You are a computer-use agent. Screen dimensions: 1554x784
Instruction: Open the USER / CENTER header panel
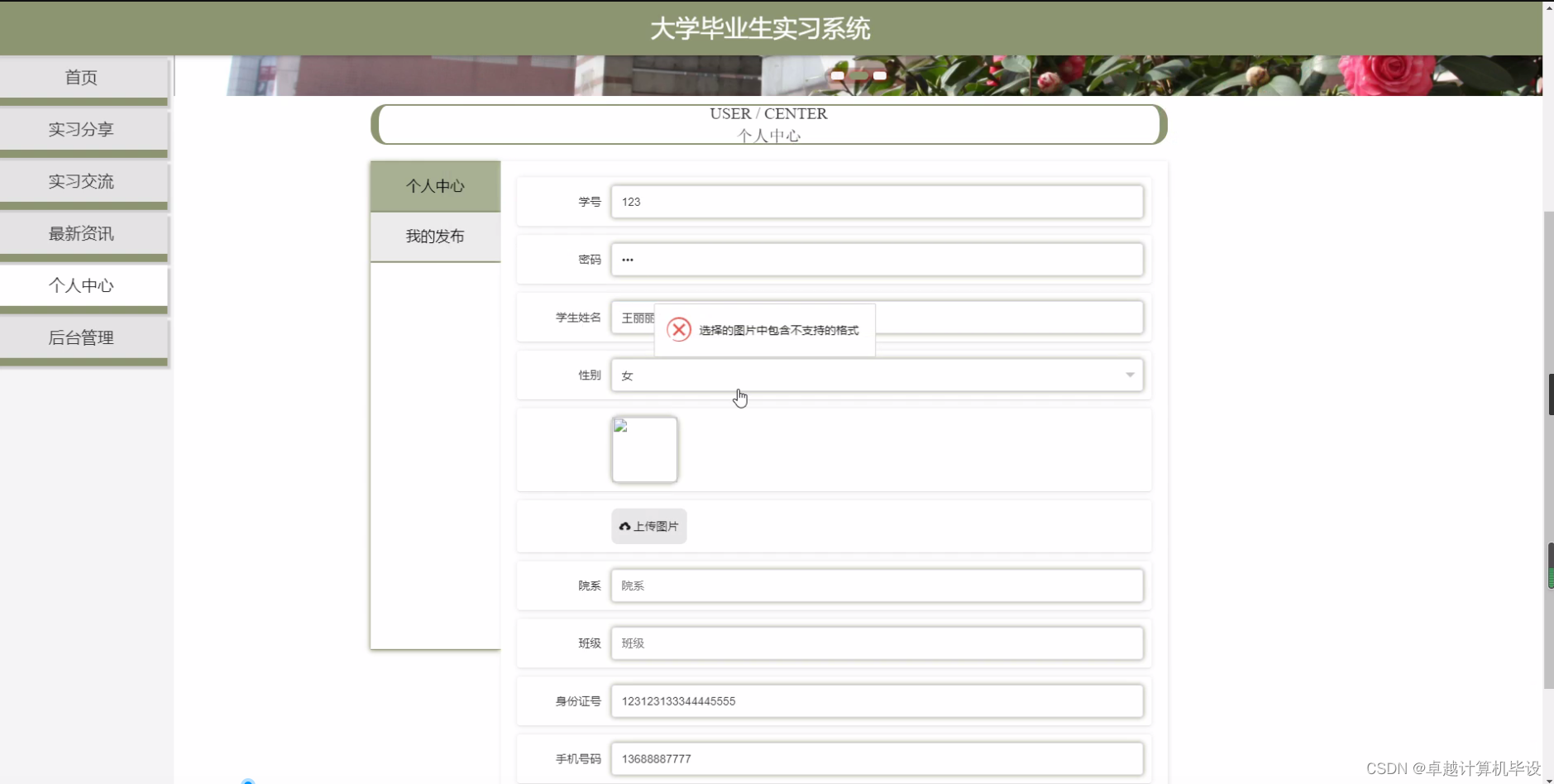pyautogui.click(x=768, y=124)
